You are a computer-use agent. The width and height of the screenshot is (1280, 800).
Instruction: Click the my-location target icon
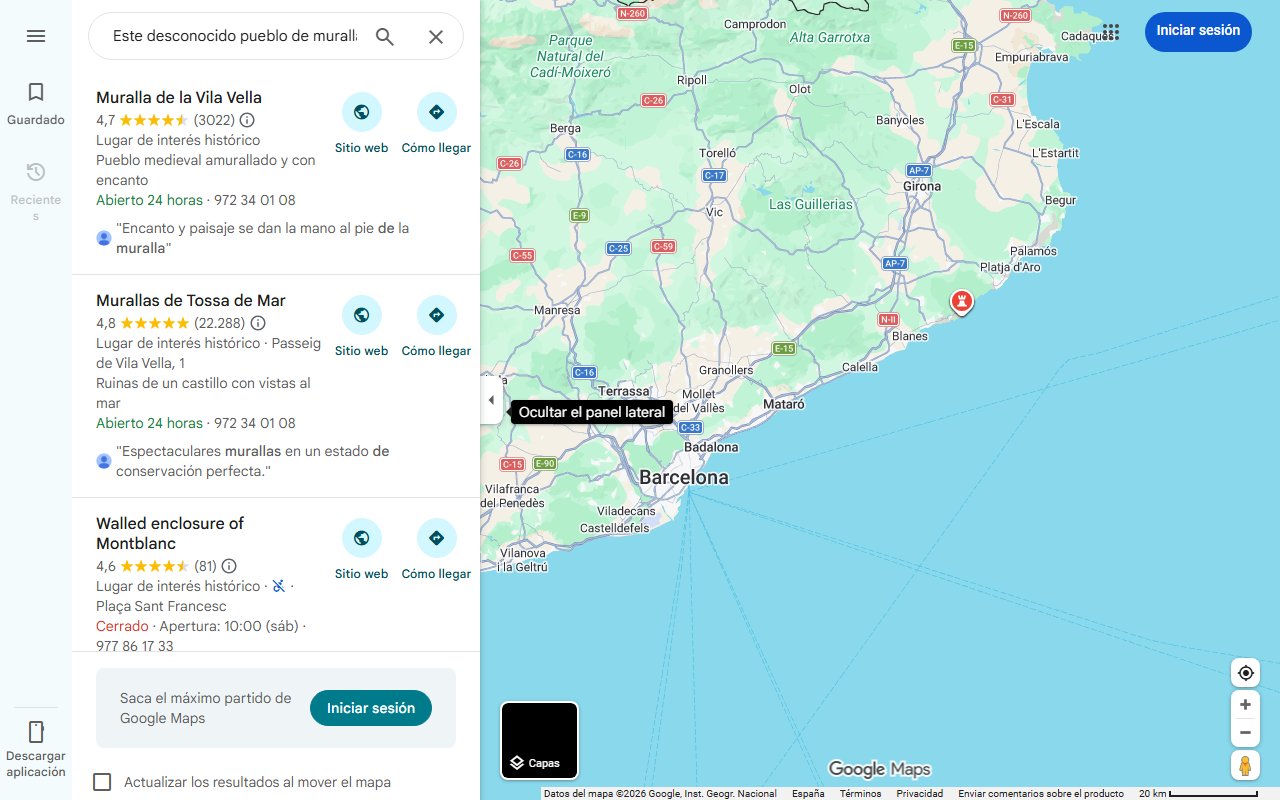coord(1245,672)
